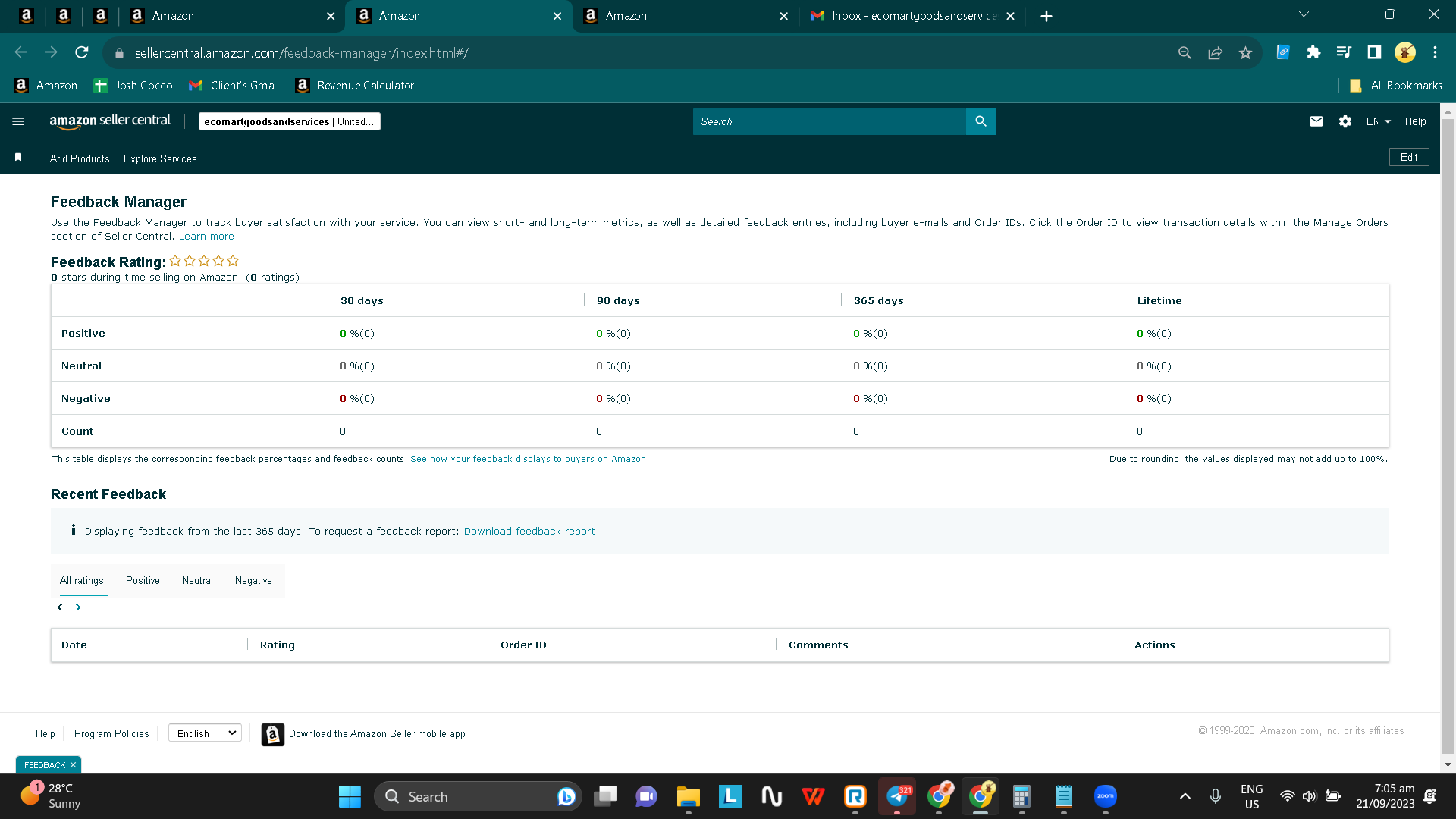
Task: Open the language selector EN dropdown
Action: (x=1378, y=121)
